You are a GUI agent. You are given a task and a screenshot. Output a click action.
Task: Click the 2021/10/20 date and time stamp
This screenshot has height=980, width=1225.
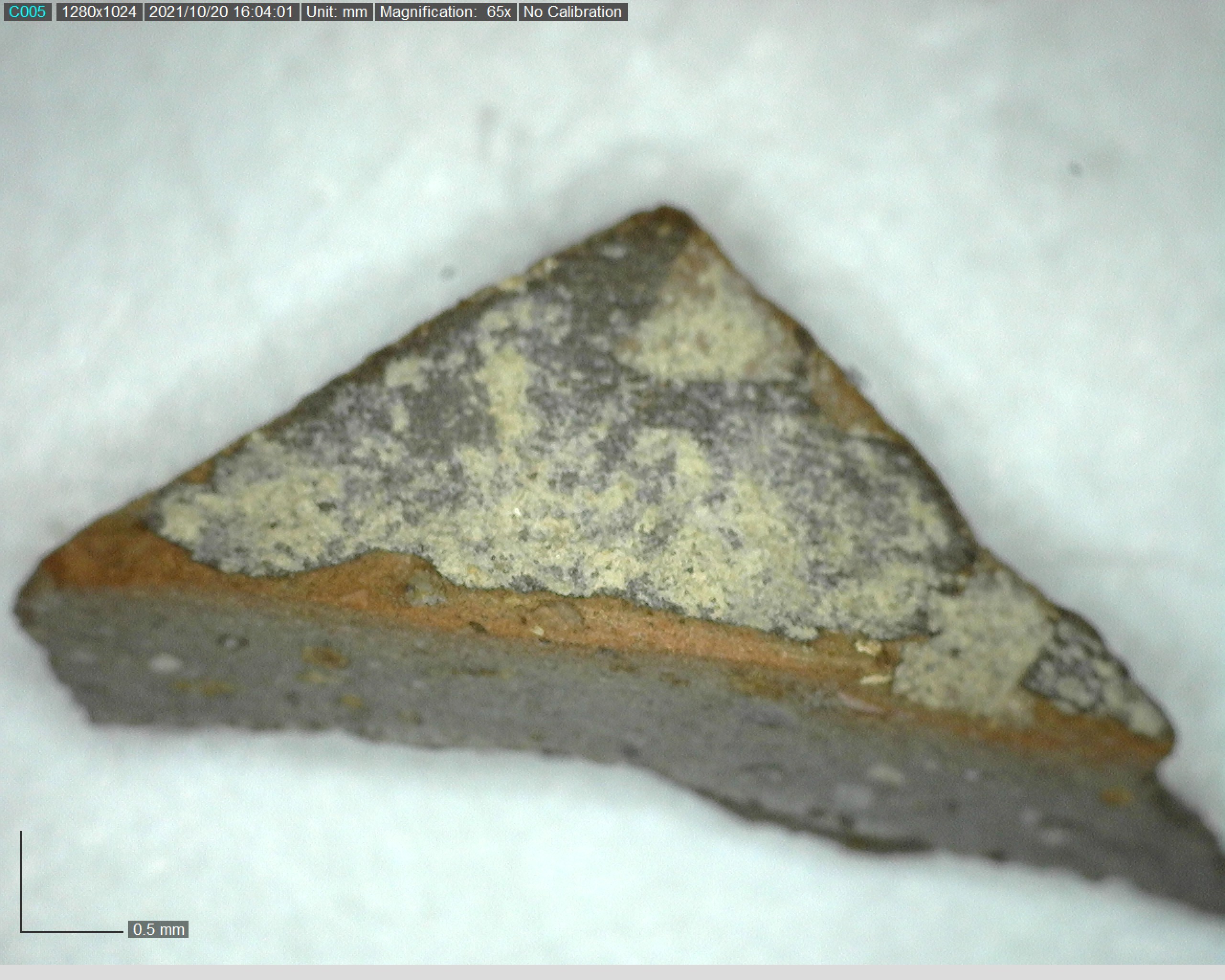pos(221,12)
